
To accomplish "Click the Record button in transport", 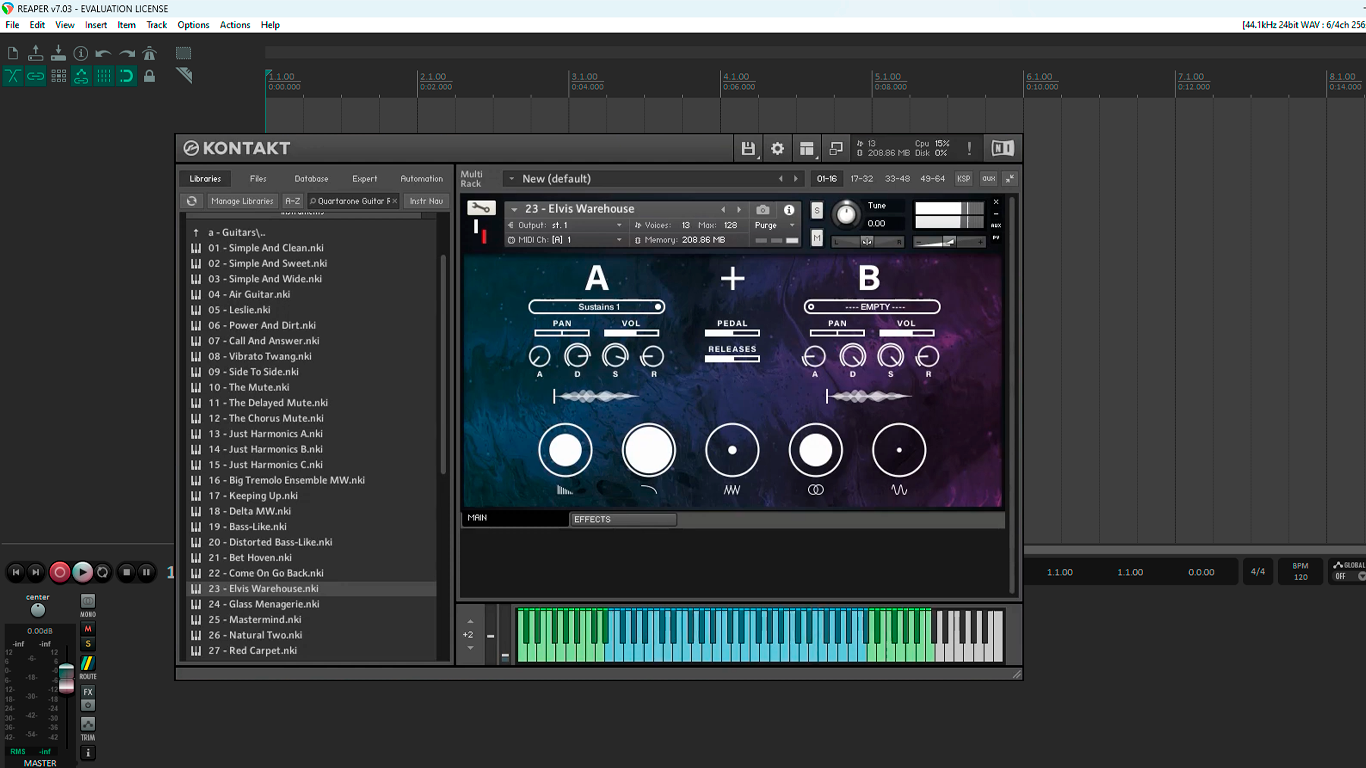I will click(x=60, y=572).
